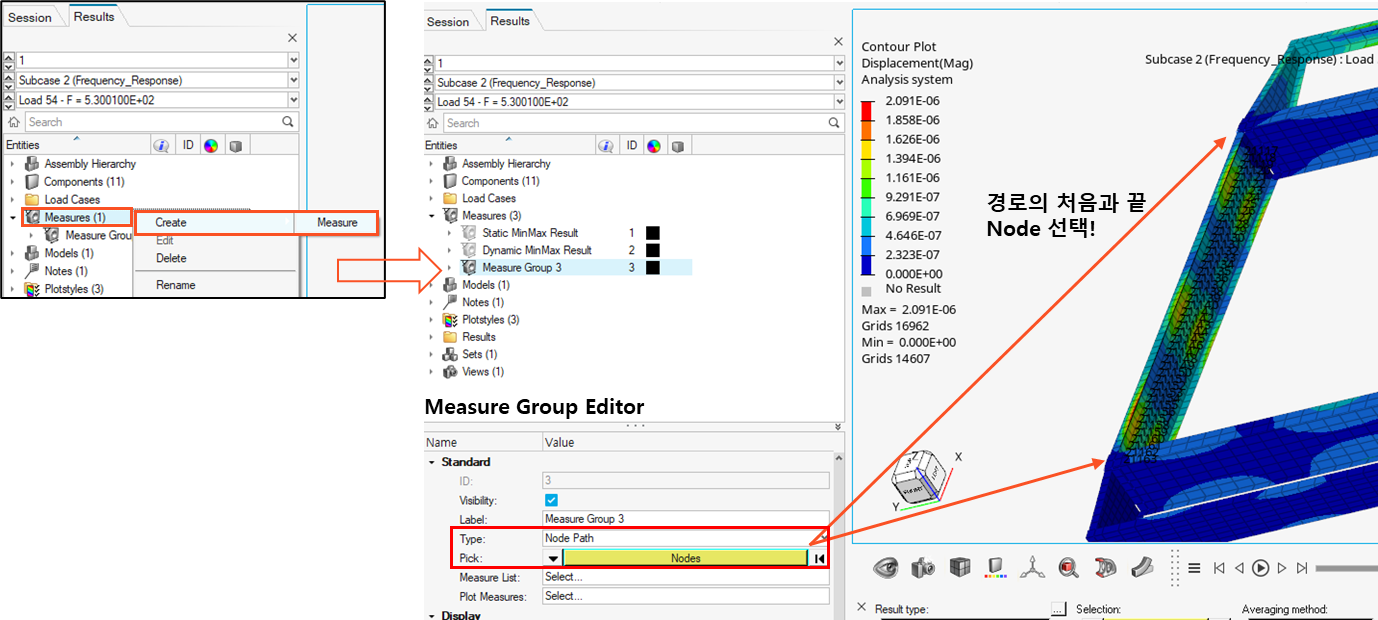
Task: Jump to first animation frame
Action: click(1218, 568)
